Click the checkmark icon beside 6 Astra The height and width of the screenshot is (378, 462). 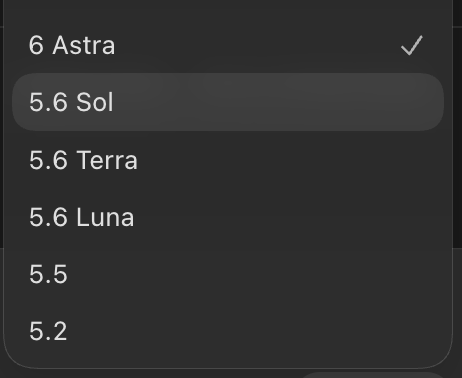tap(412, 45)
